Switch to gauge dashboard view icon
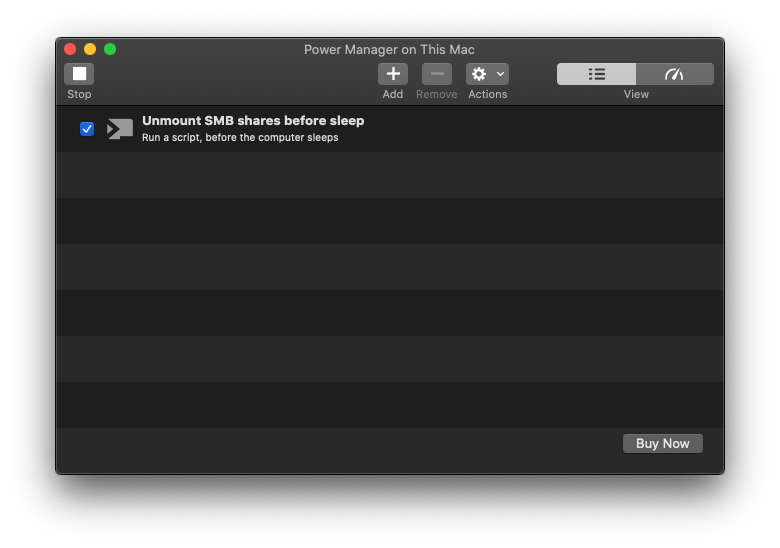780x548 pixels. (x=675, y=74)
